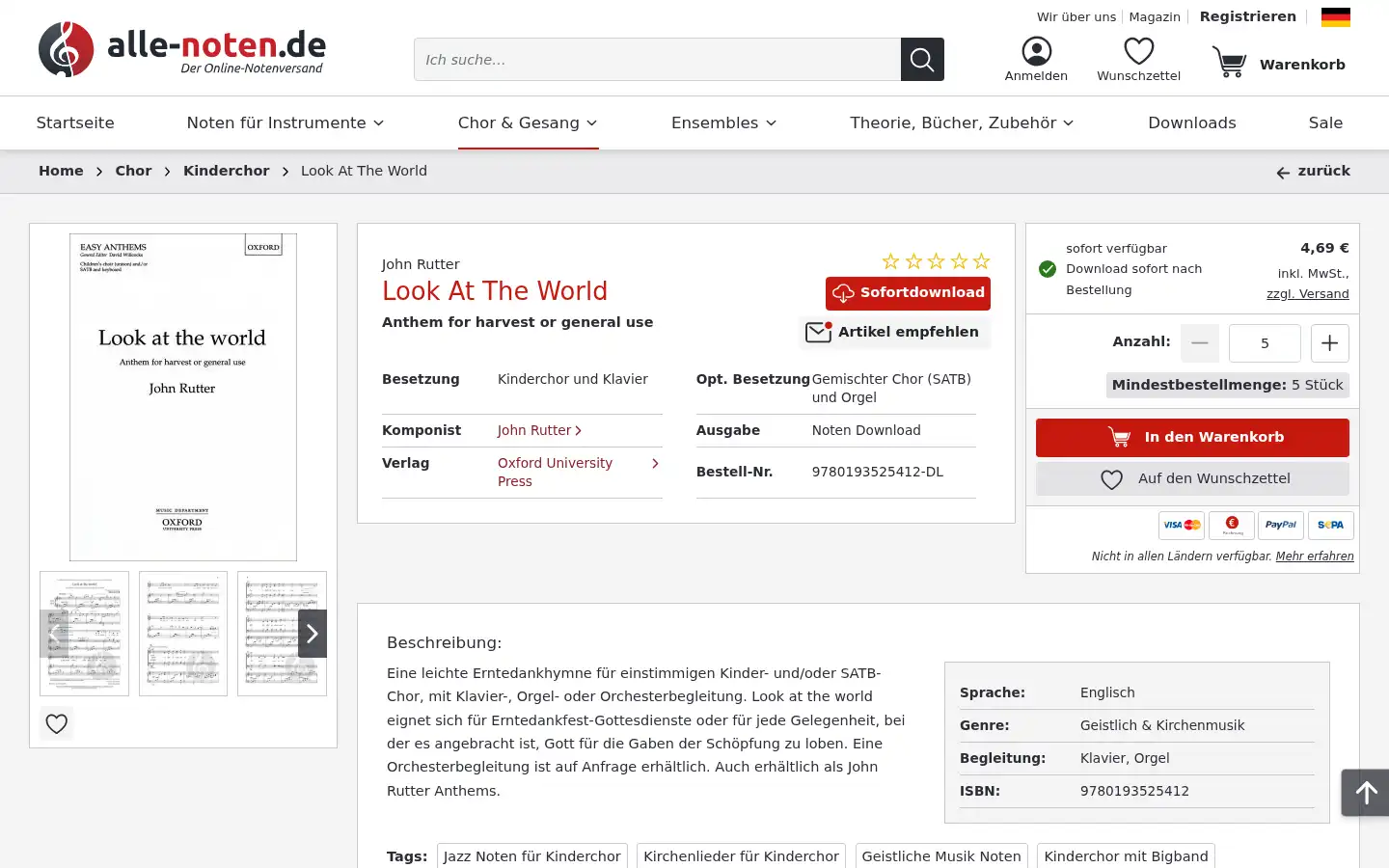Click tag Kirchenlieder für Kinderchor

click(741, 856)
